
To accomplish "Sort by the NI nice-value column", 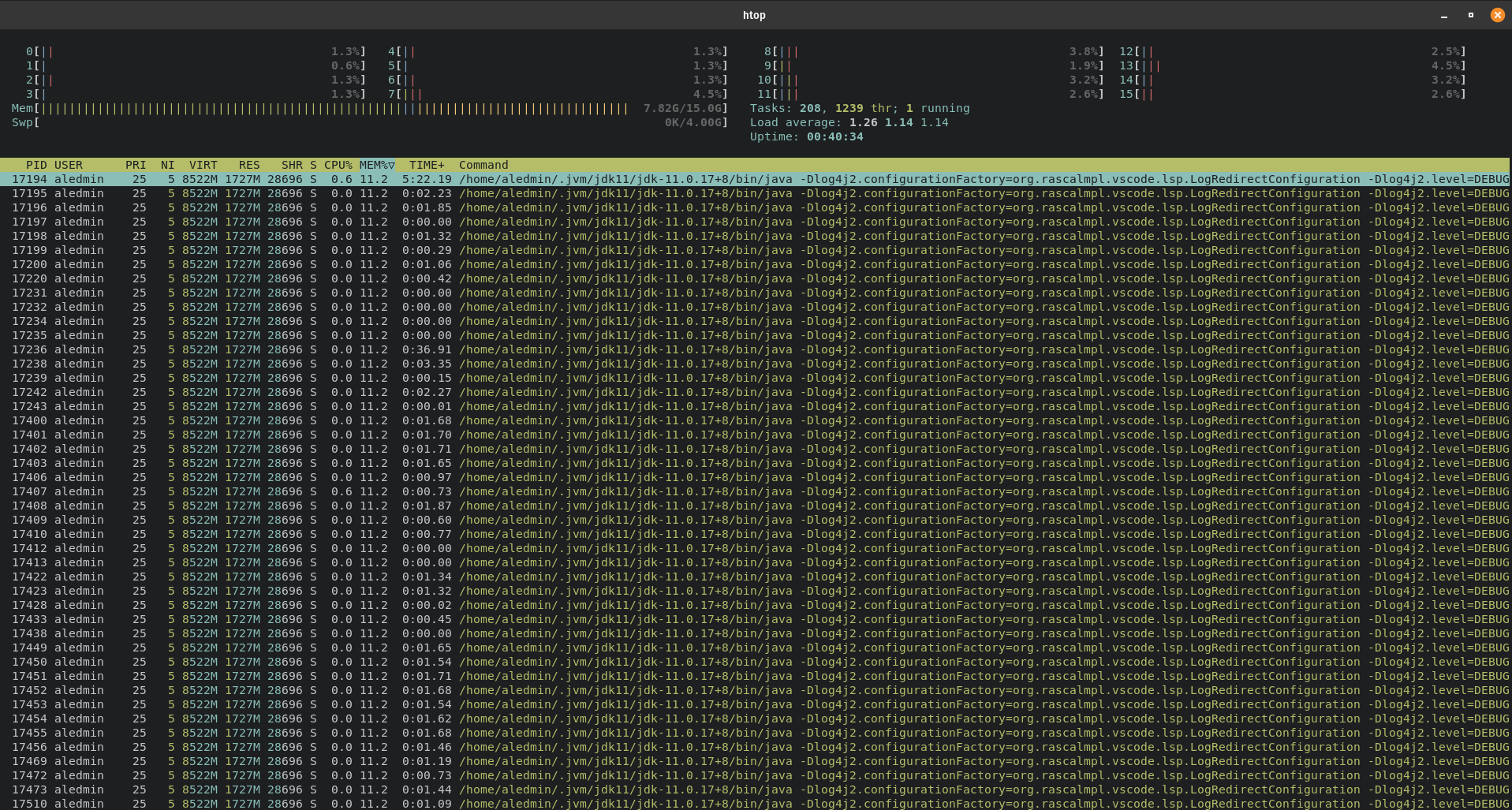I will click(x=166, y=165).
